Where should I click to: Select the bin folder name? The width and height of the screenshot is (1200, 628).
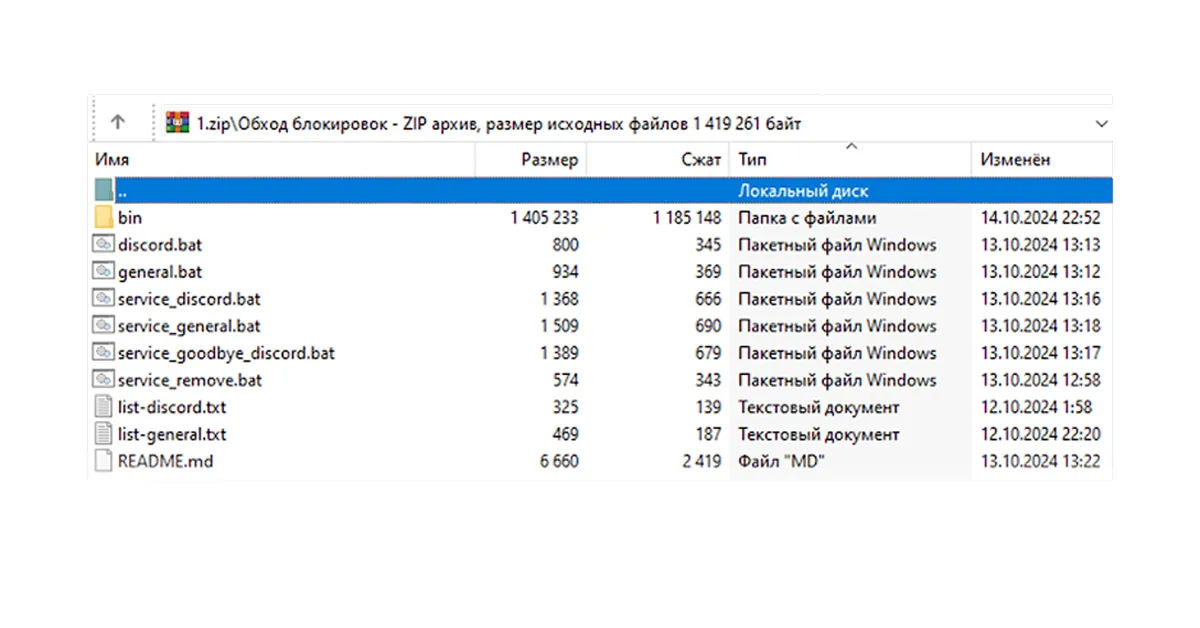(130, 217)
